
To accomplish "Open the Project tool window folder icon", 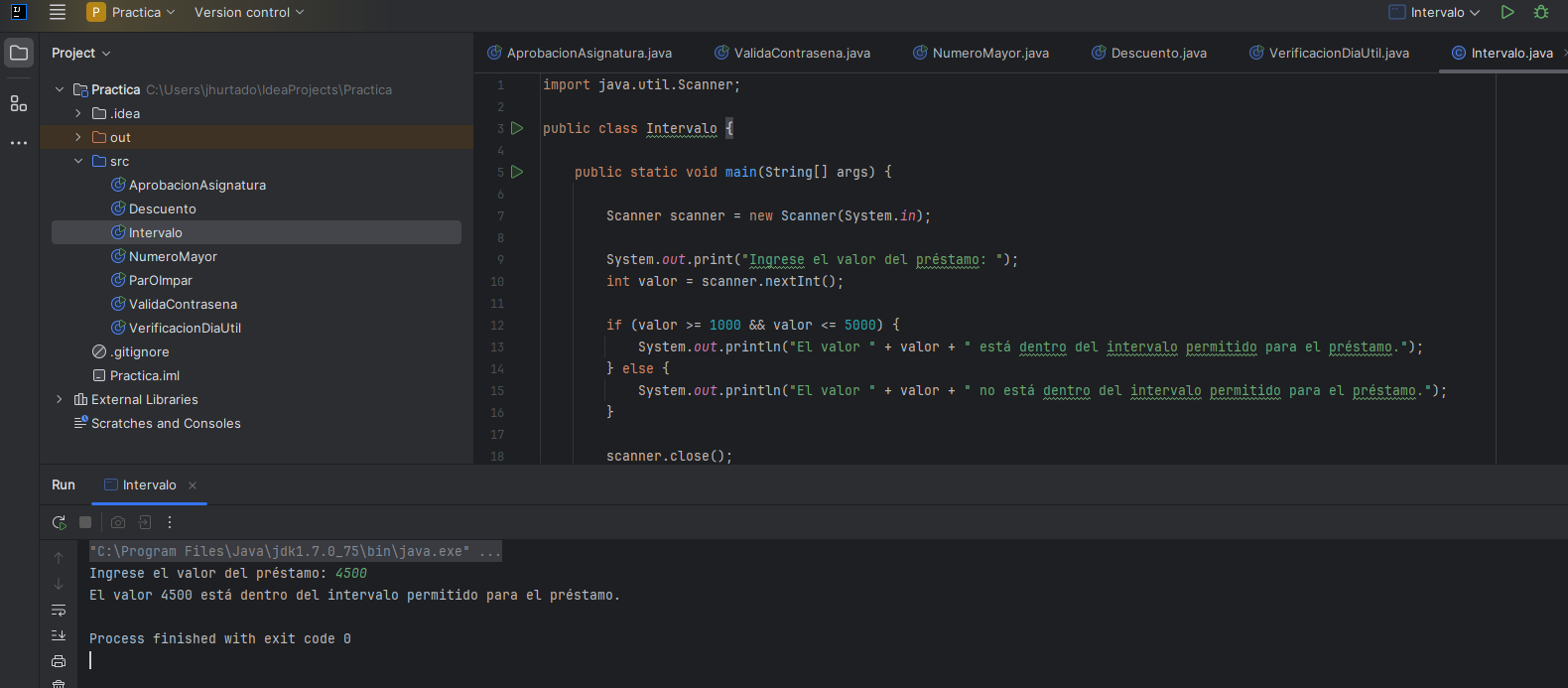I will [x=19, y=53].
